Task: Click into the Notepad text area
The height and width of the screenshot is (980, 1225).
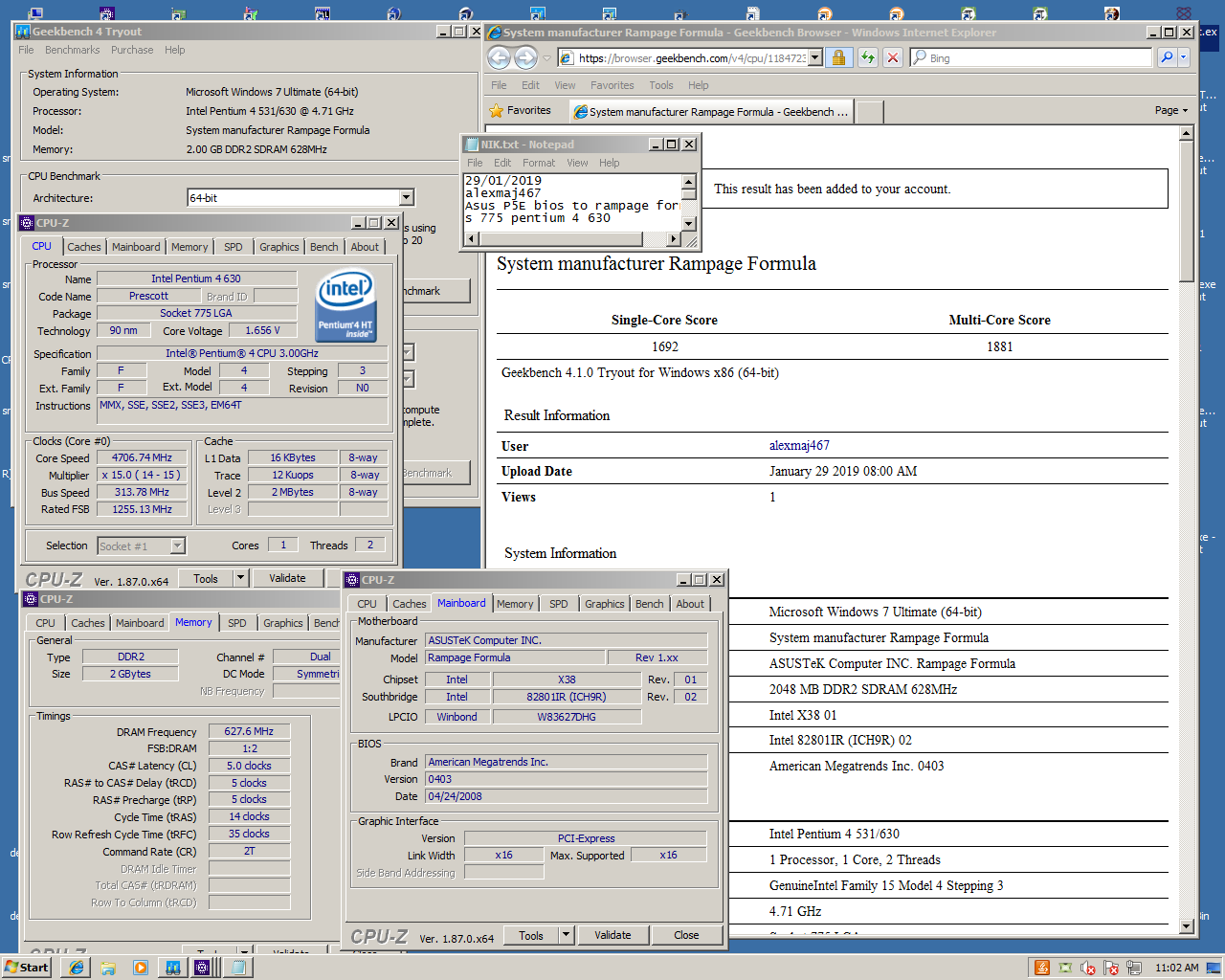Action: pyautogui.click(x=572, y=202)
